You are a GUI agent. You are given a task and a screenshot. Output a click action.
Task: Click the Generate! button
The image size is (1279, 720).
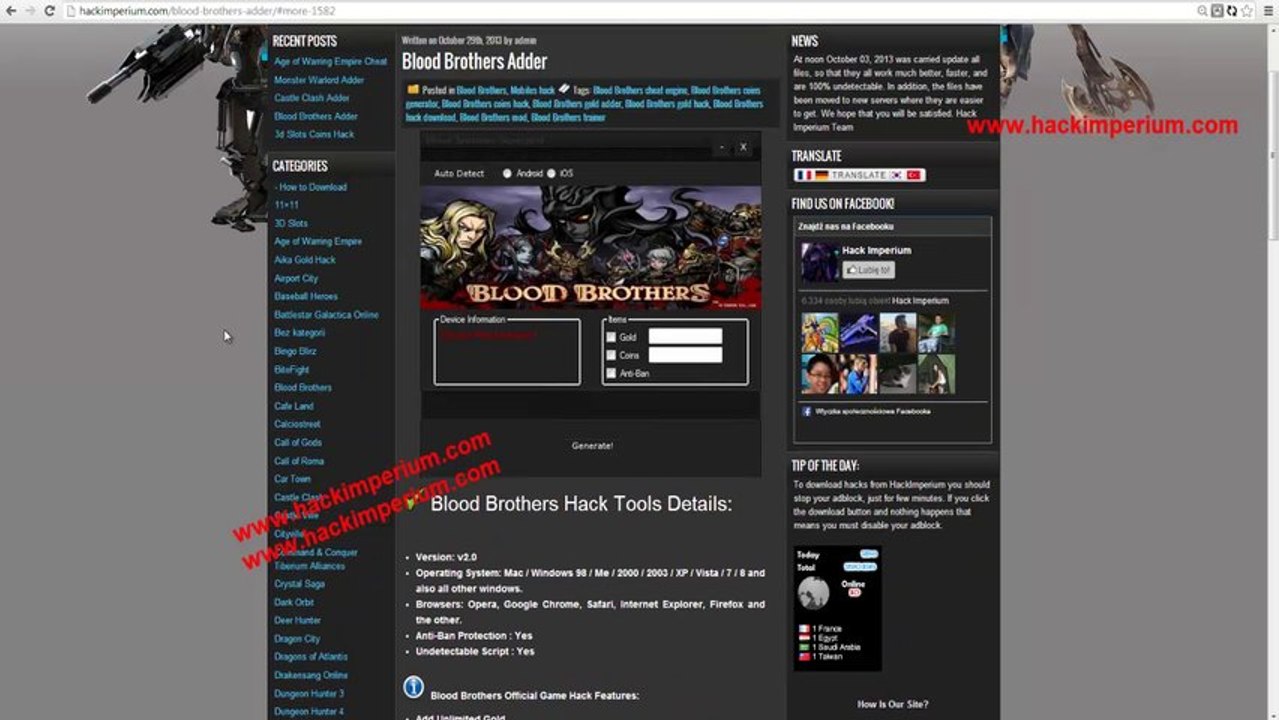tap(592, 445)
